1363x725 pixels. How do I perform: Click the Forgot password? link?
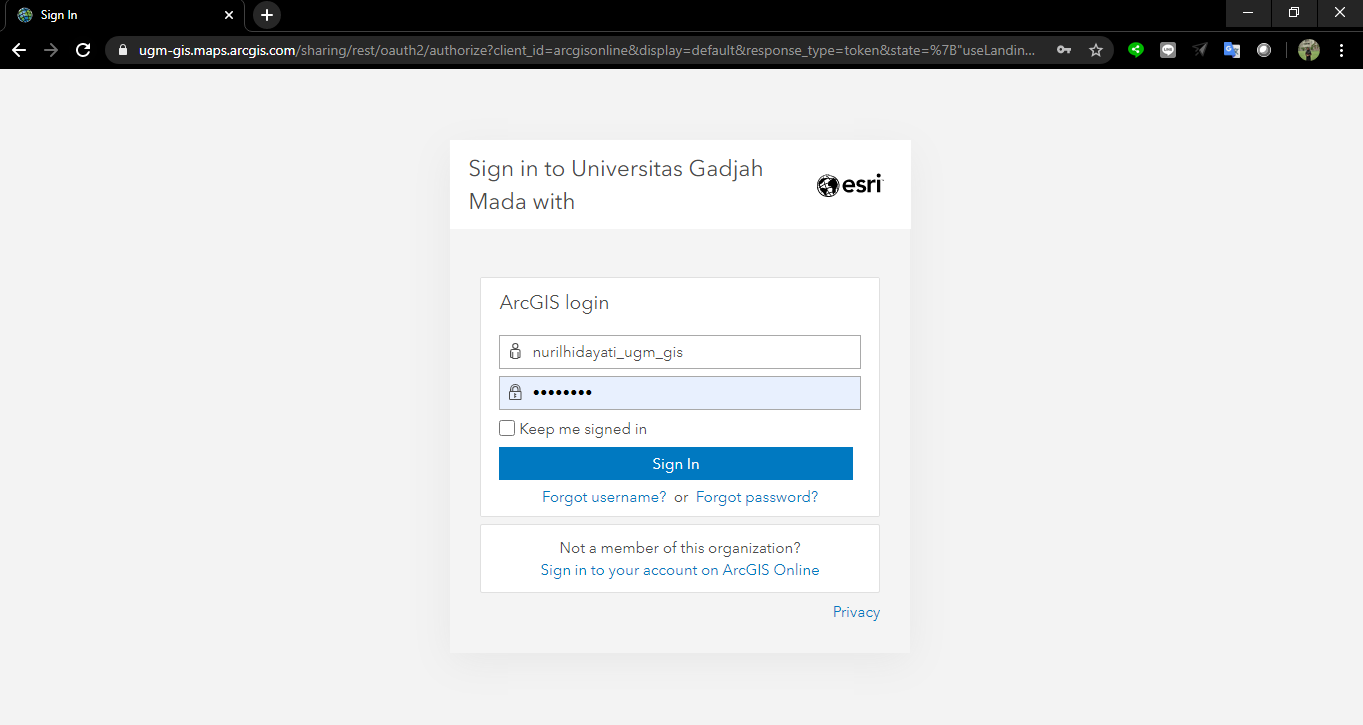[x=757, y=497]
